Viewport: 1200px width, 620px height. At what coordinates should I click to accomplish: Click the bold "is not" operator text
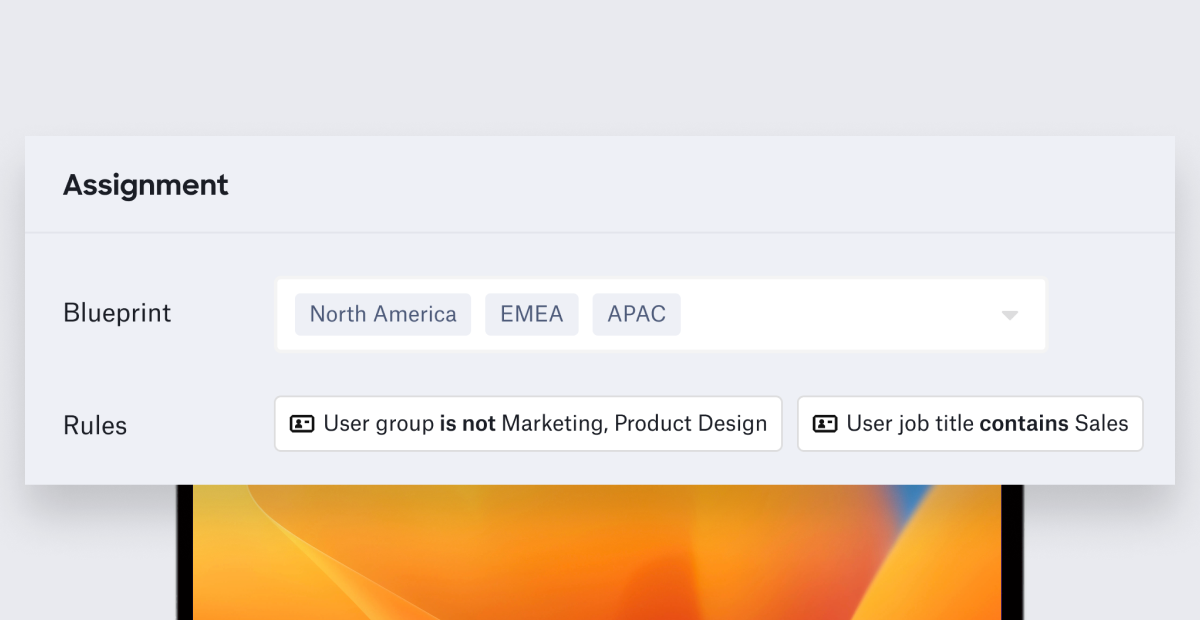click(467, 424)
